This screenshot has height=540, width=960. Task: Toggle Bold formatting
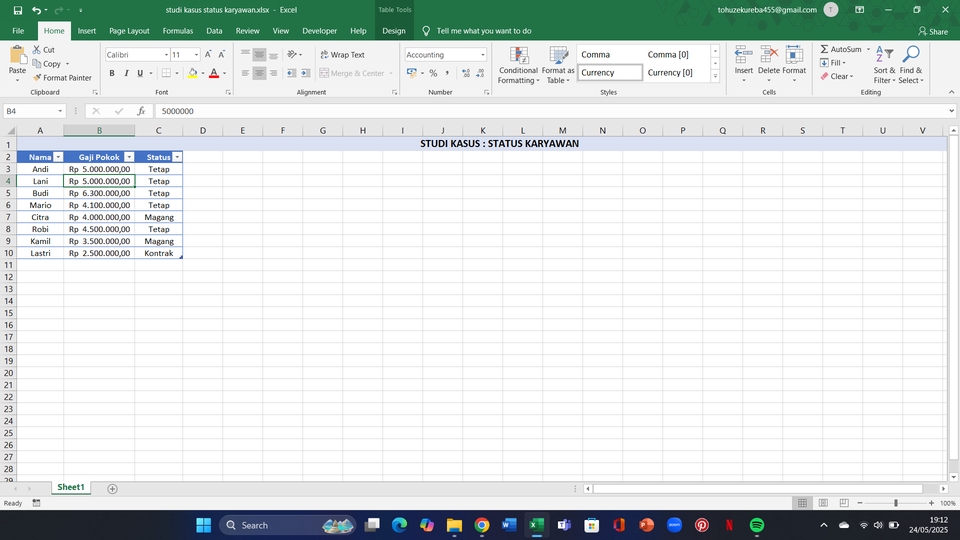112,73
